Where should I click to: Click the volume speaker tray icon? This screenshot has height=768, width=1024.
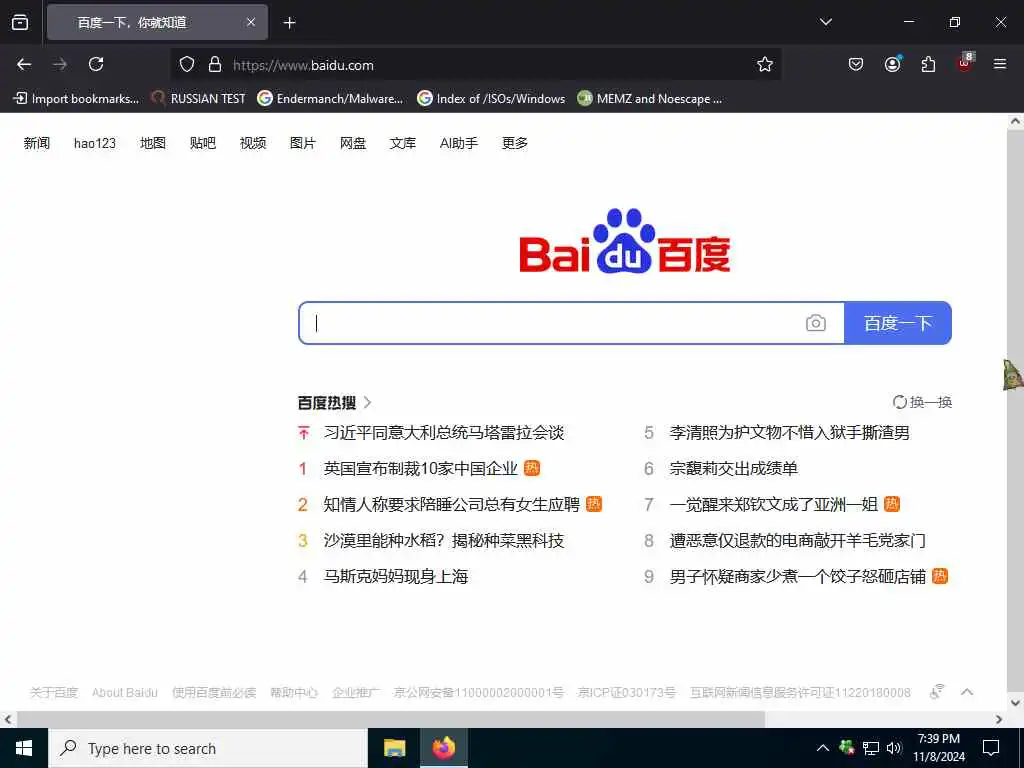tap(894, 748)
